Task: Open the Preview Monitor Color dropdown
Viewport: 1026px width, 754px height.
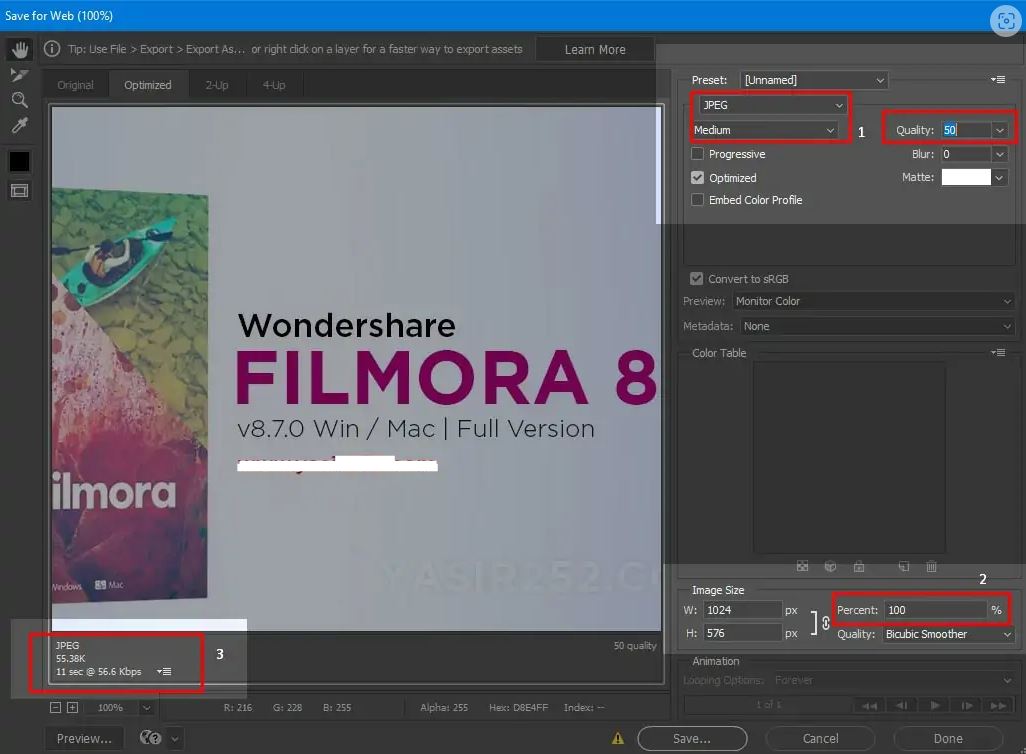Action: point(874,301)
